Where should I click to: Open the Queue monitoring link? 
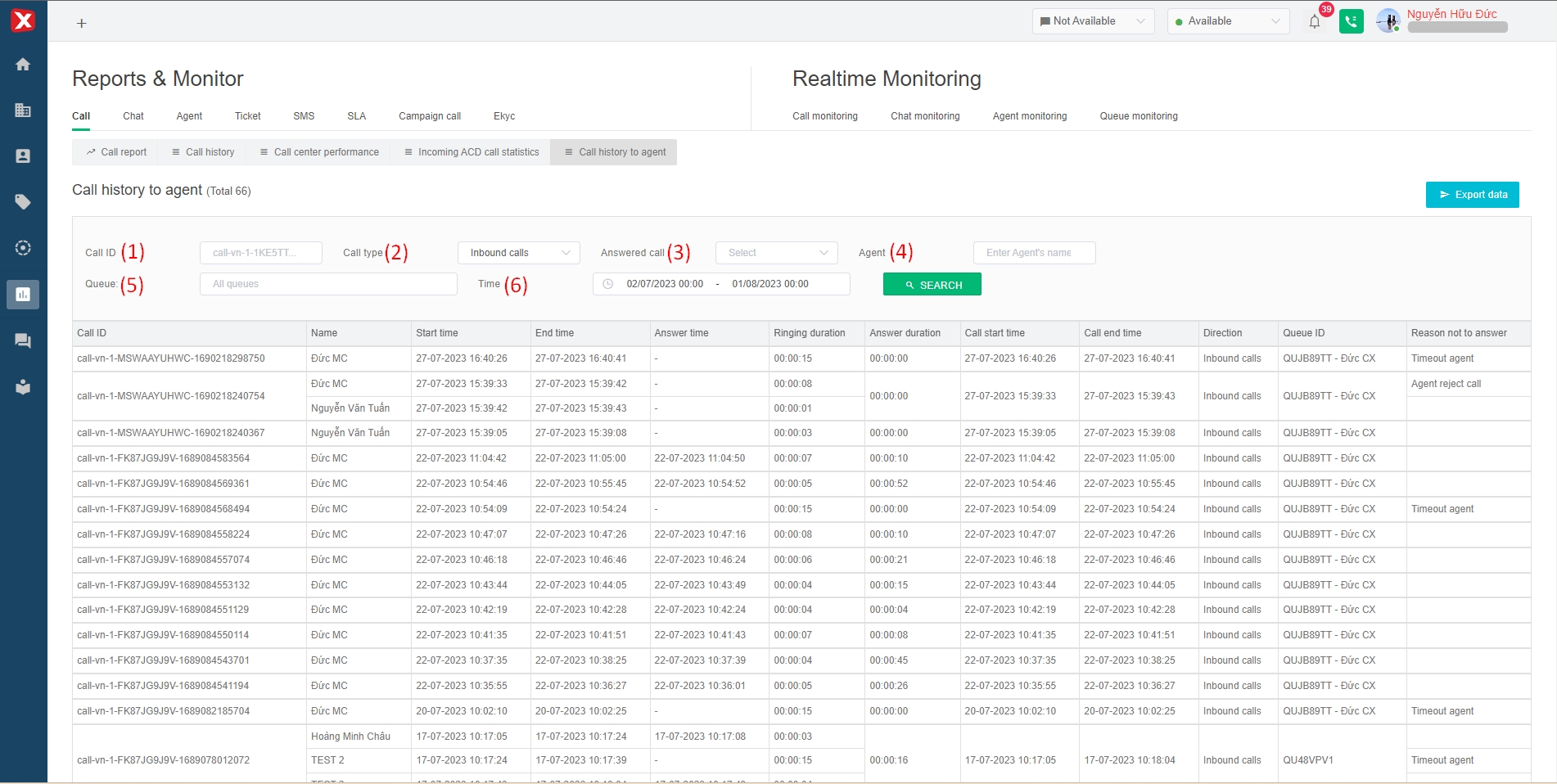[x=1138, y=116]
